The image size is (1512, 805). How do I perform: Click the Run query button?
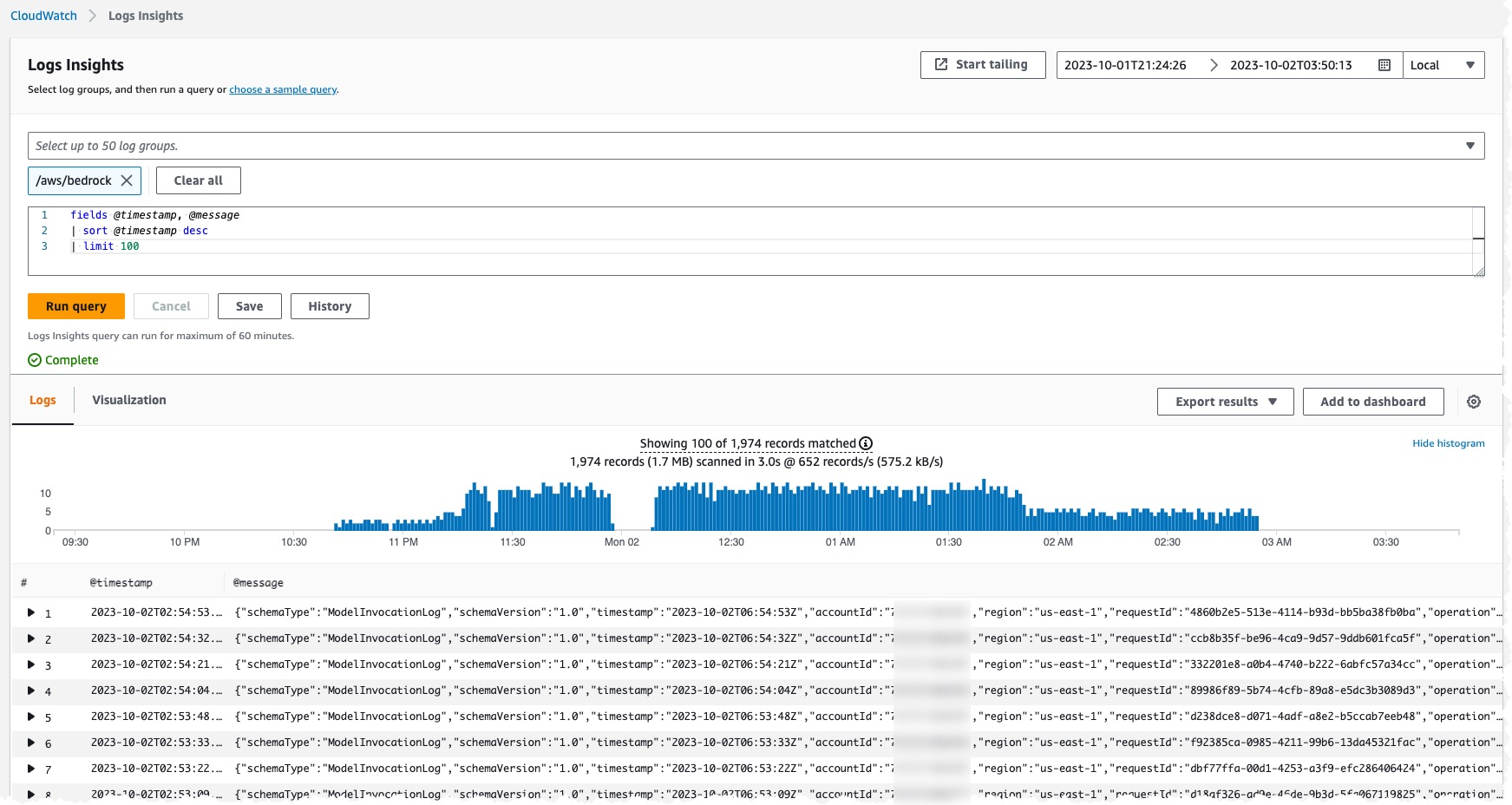(x=76, y=306)
